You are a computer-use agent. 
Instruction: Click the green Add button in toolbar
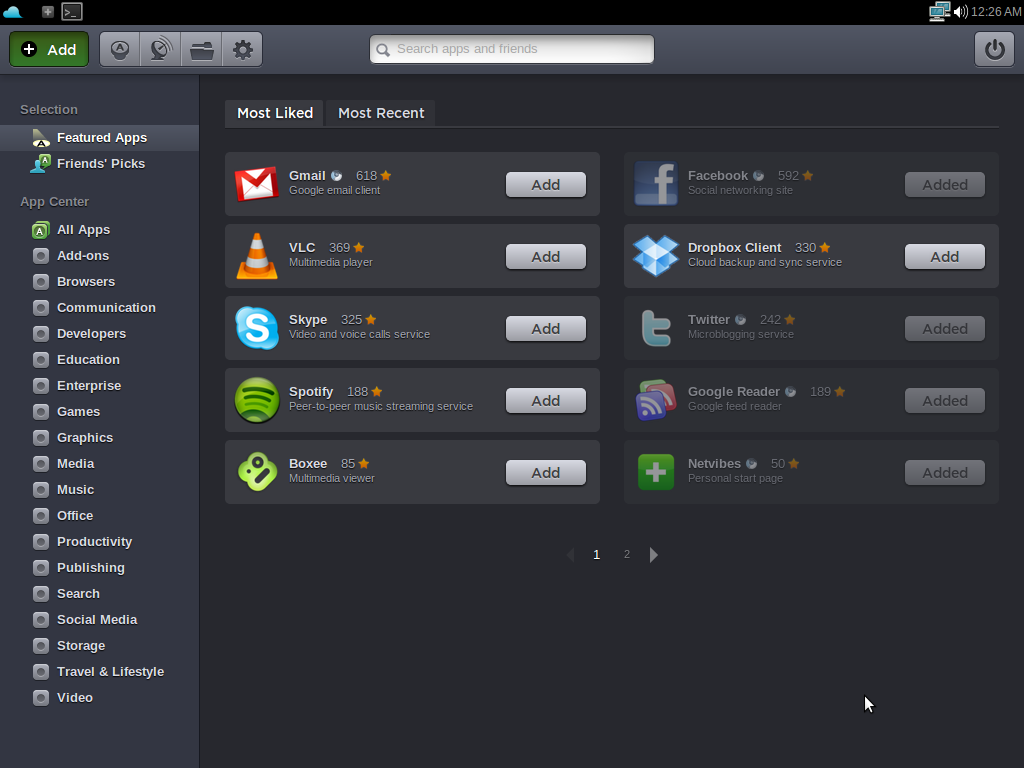pyautogui.click(x=49, y=50)
